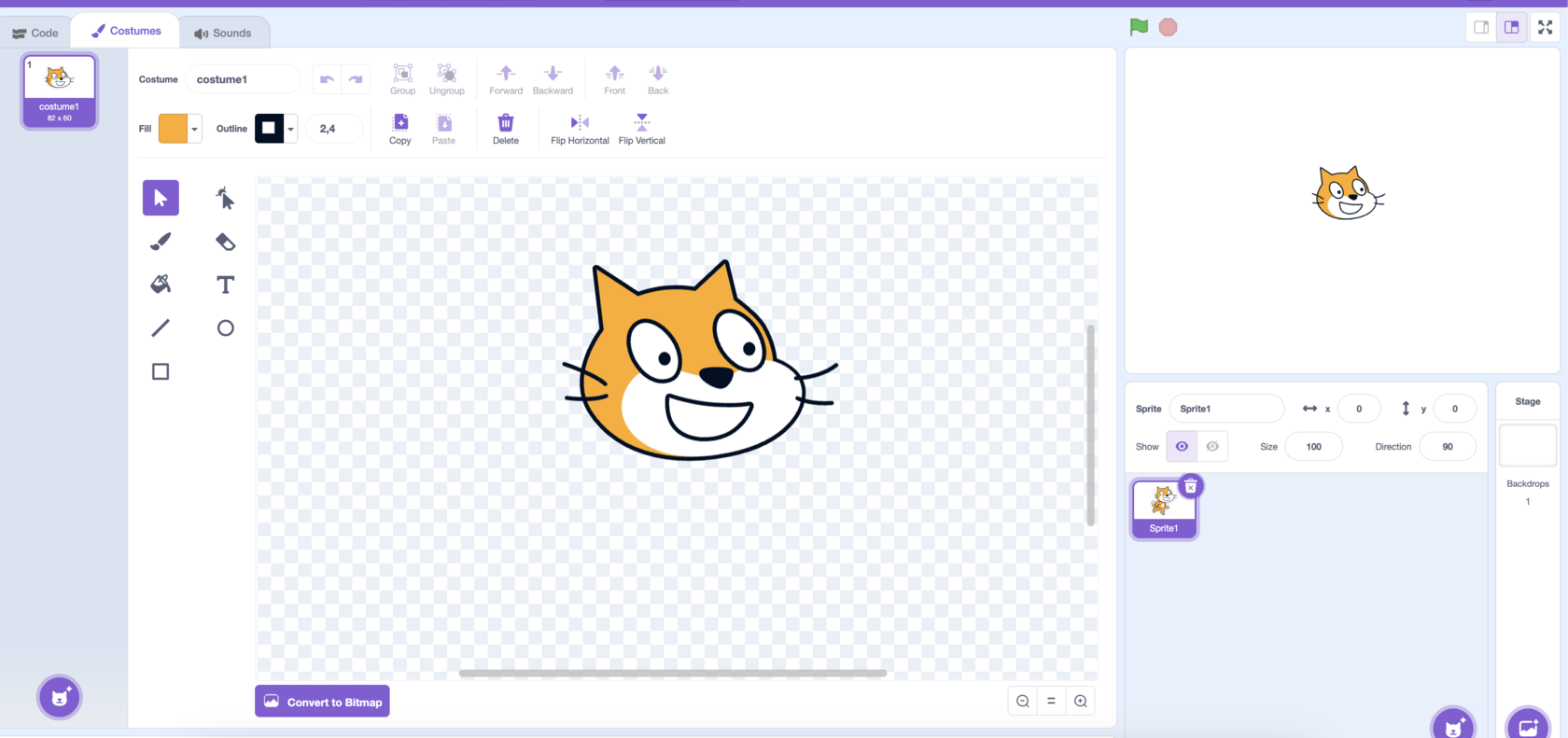Image resolution: width=1568 pixels, height=738 pixels.
Task: Edit the Sprite name field
Action: click(x=1226, y=409)
